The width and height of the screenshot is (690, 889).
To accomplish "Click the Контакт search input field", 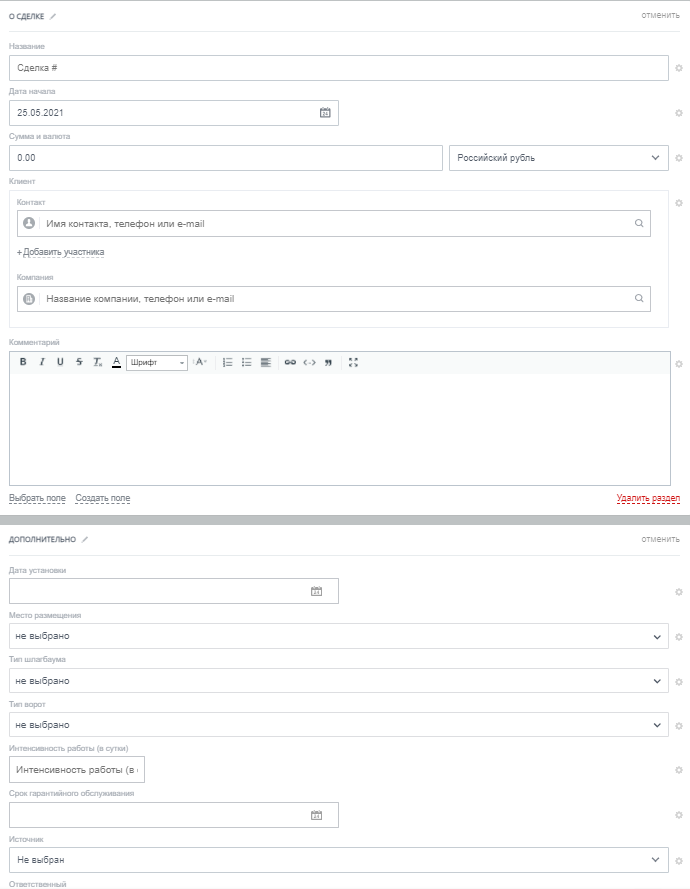I will 334,224.
